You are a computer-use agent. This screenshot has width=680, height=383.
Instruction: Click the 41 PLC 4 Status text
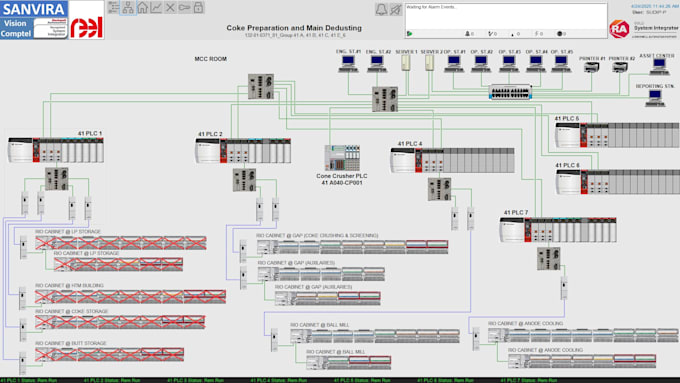click(x=279, y=380)
